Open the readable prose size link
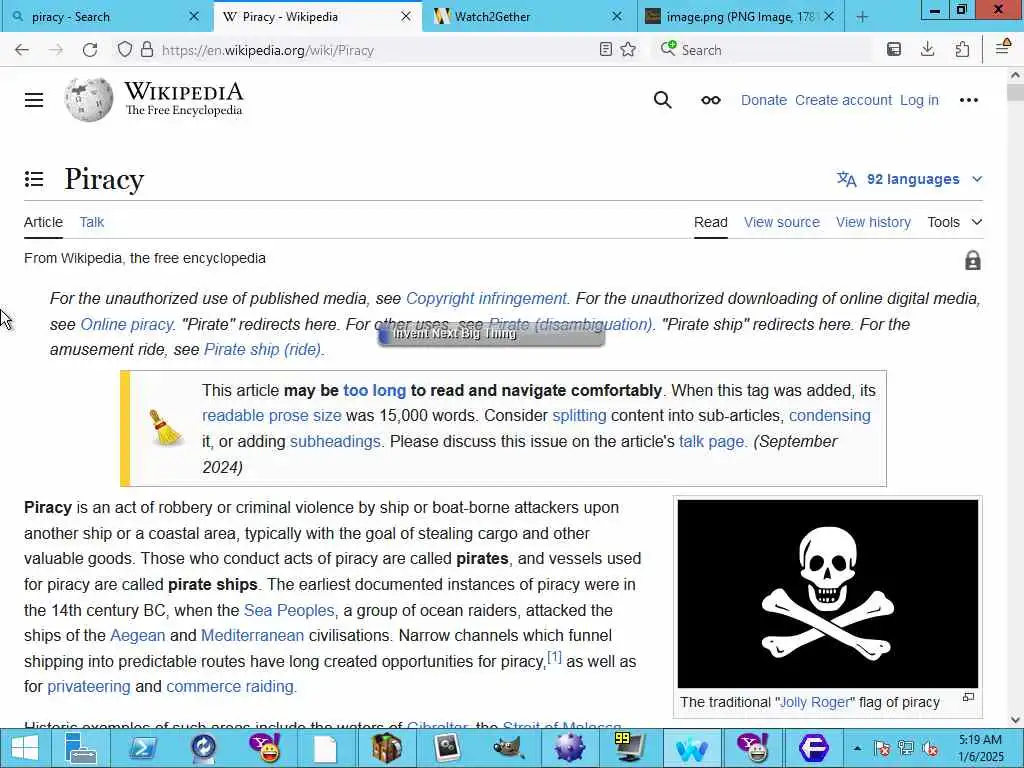Viewport: 1024px width, 768px height. coord(272,416)
